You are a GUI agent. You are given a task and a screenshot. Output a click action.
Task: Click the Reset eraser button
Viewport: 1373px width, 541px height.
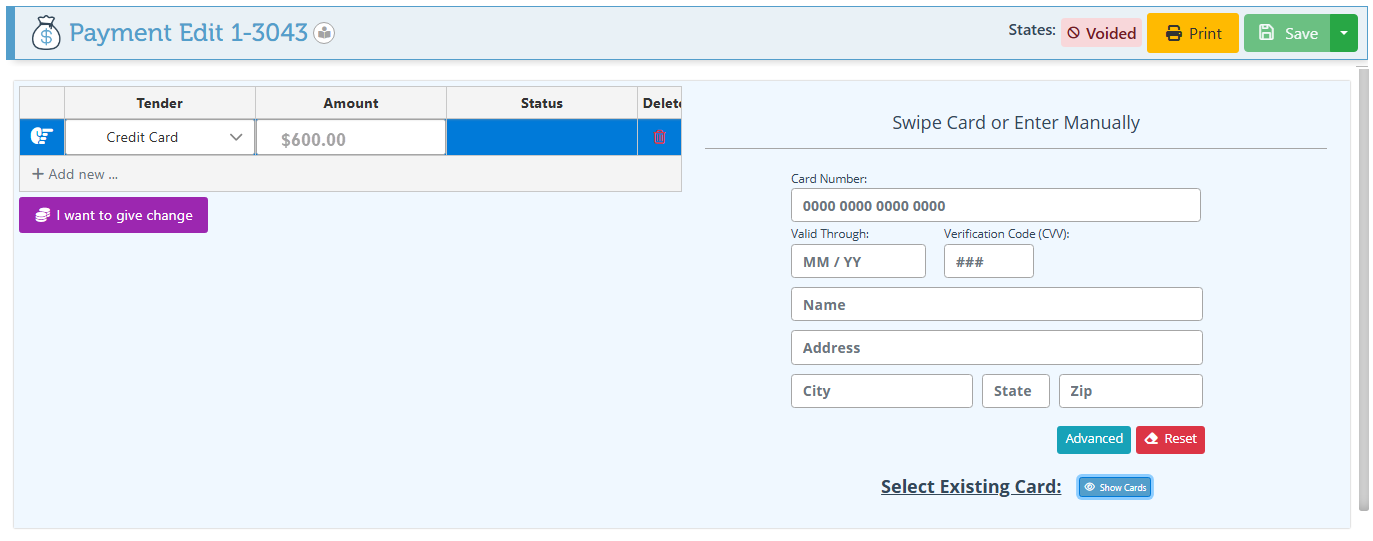point(1170,439)
